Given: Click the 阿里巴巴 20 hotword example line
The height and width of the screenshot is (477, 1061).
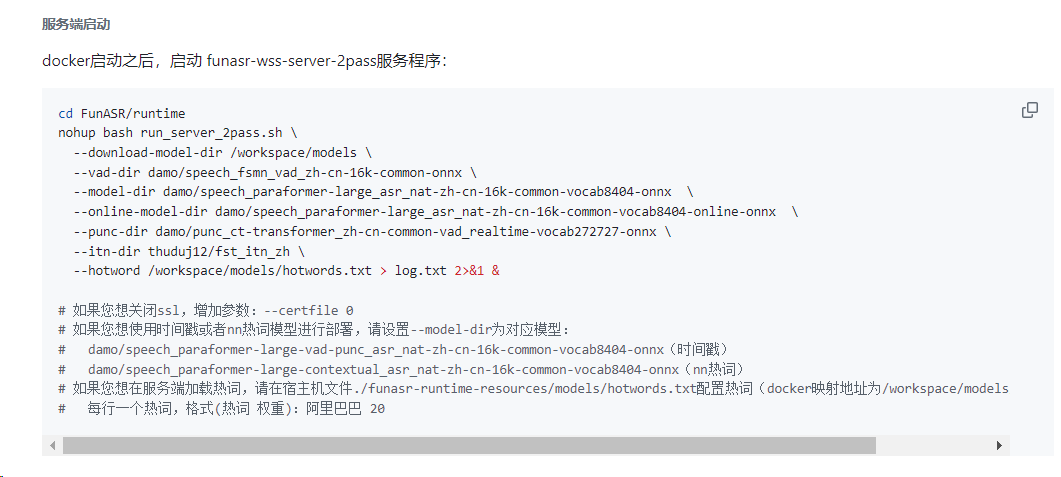Looking at the screenshot, I should 222,408.
